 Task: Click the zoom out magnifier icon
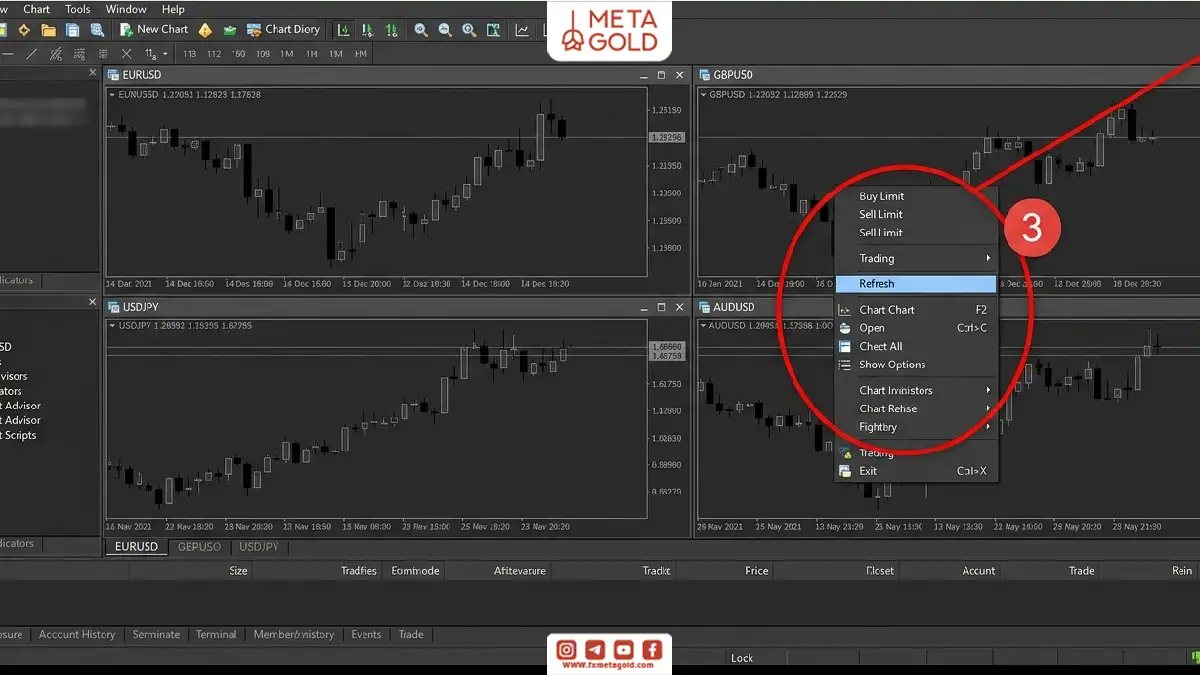pos(445,30)
